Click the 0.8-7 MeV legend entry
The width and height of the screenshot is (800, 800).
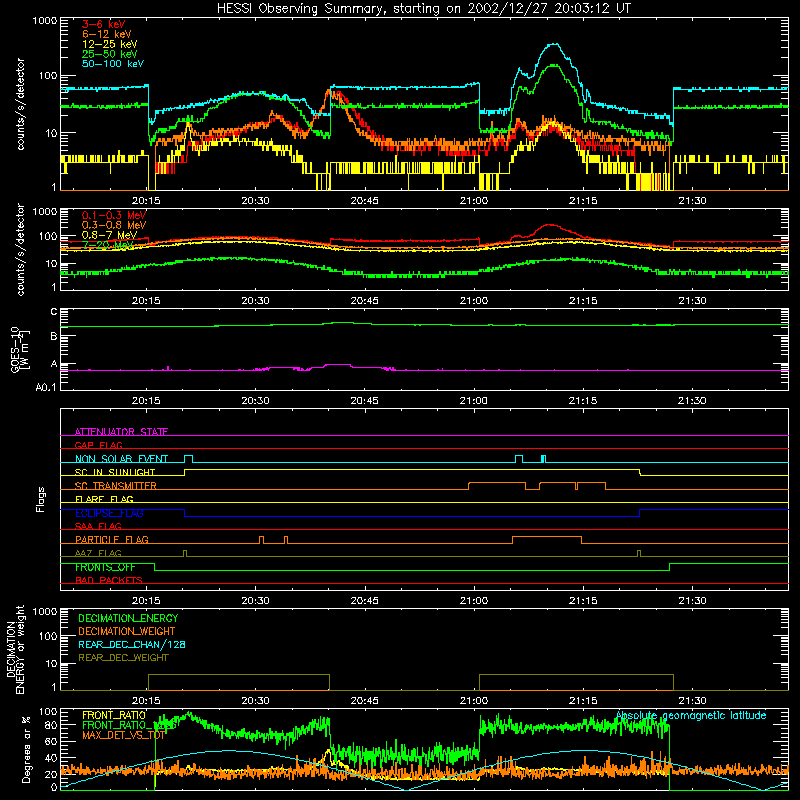click(109, 235)
